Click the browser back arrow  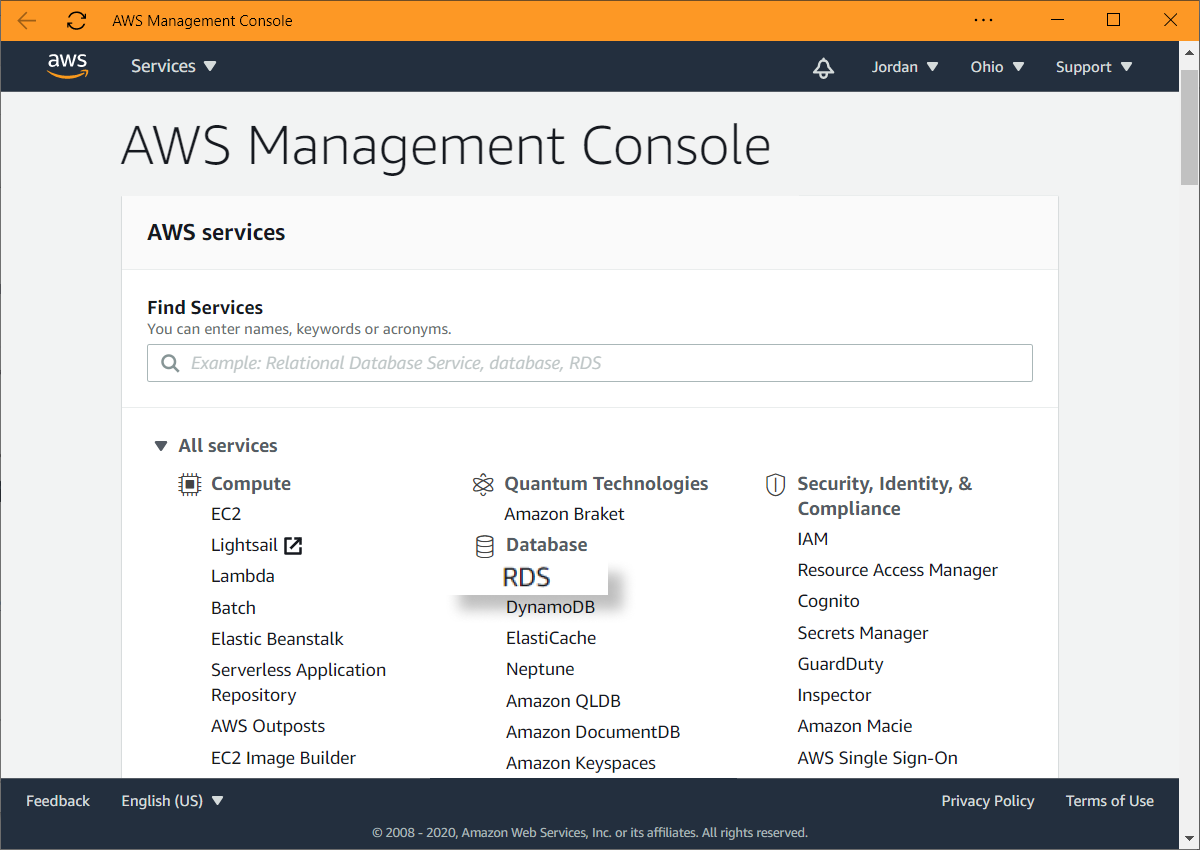click(27, 20)
